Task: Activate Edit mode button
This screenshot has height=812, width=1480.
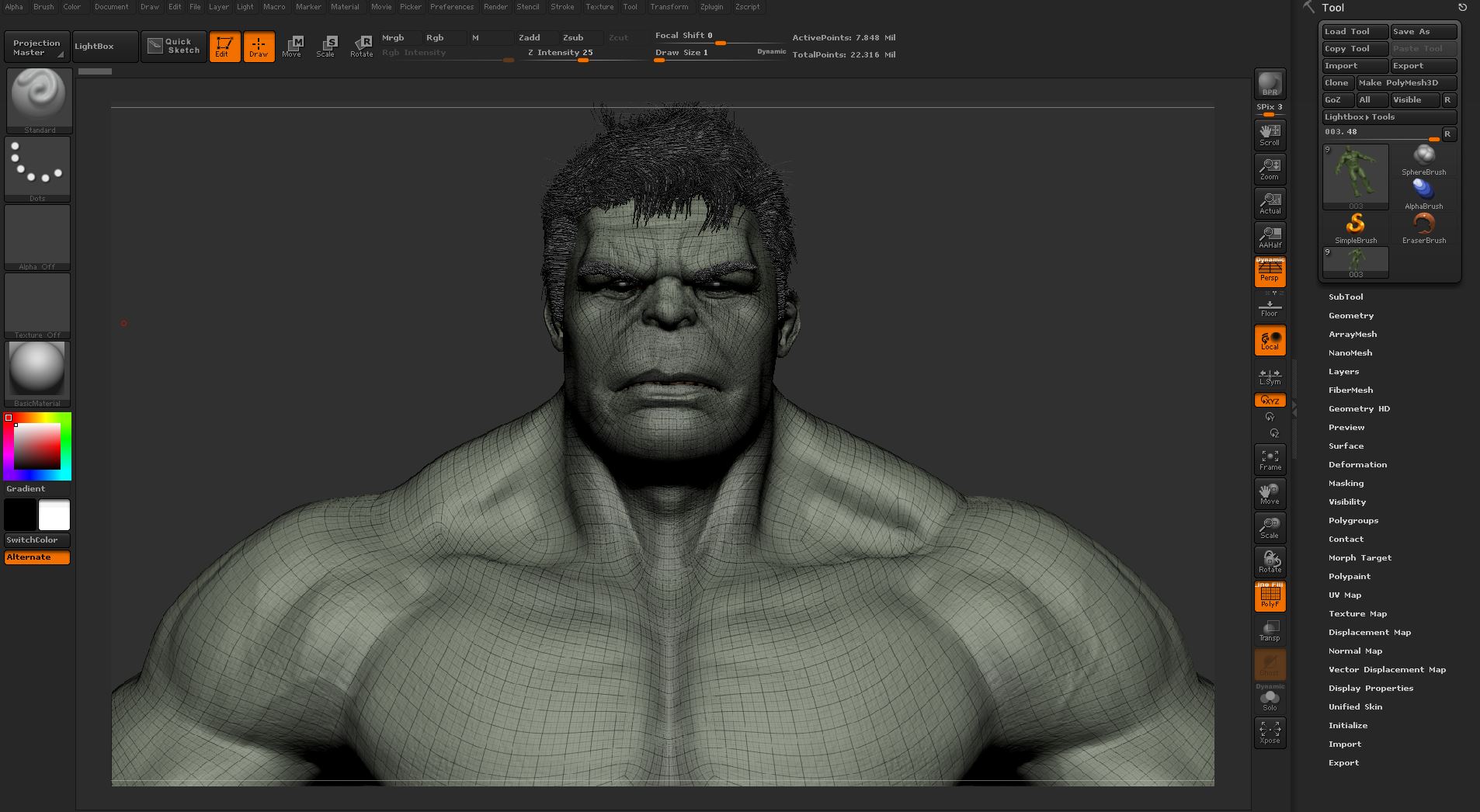Action: pos(224,47)
